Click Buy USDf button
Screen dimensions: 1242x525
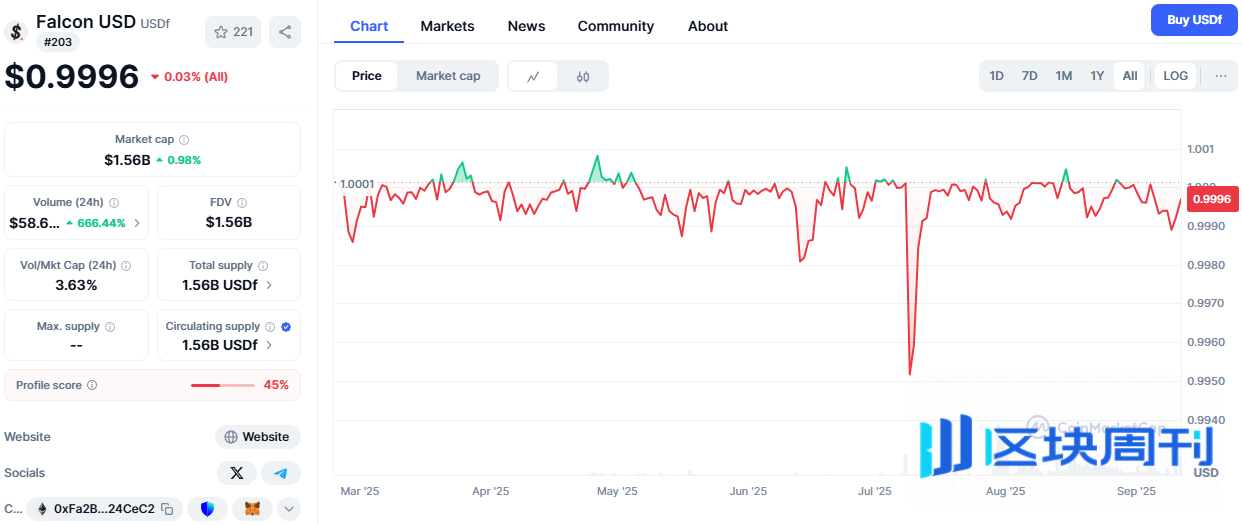point(1194,20)
